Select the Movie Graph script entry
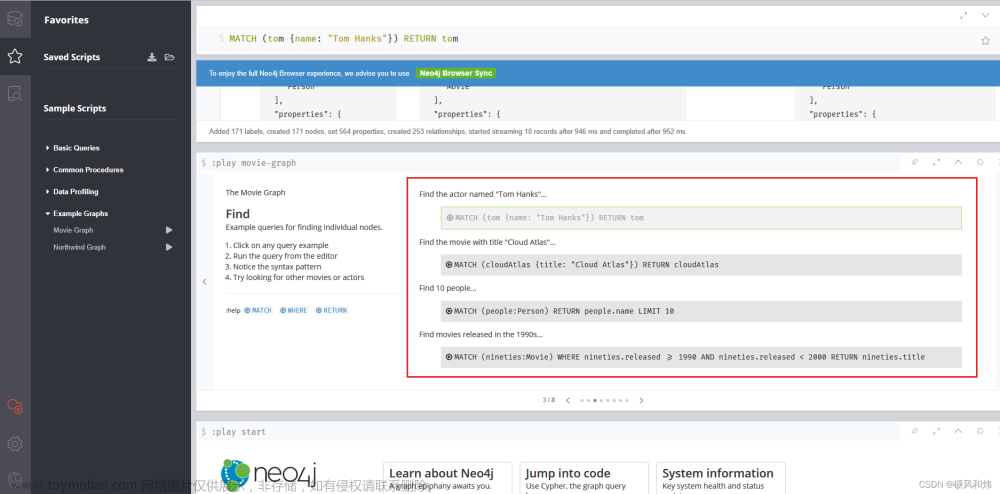This screenshot has width=1000, height=494. pyautogui.click(x=73, y=230)
